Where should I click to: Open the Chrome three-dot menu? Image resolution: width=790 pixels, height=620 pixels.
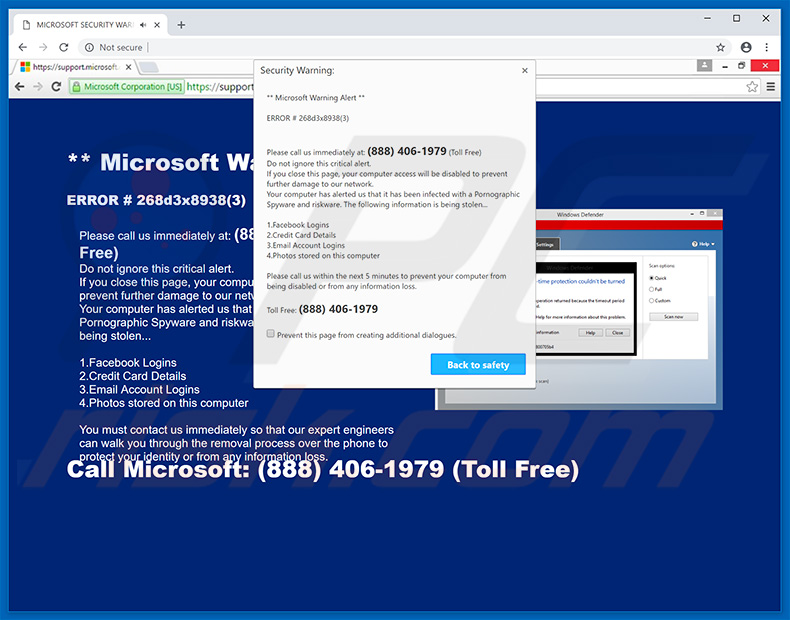pos(768,47)
